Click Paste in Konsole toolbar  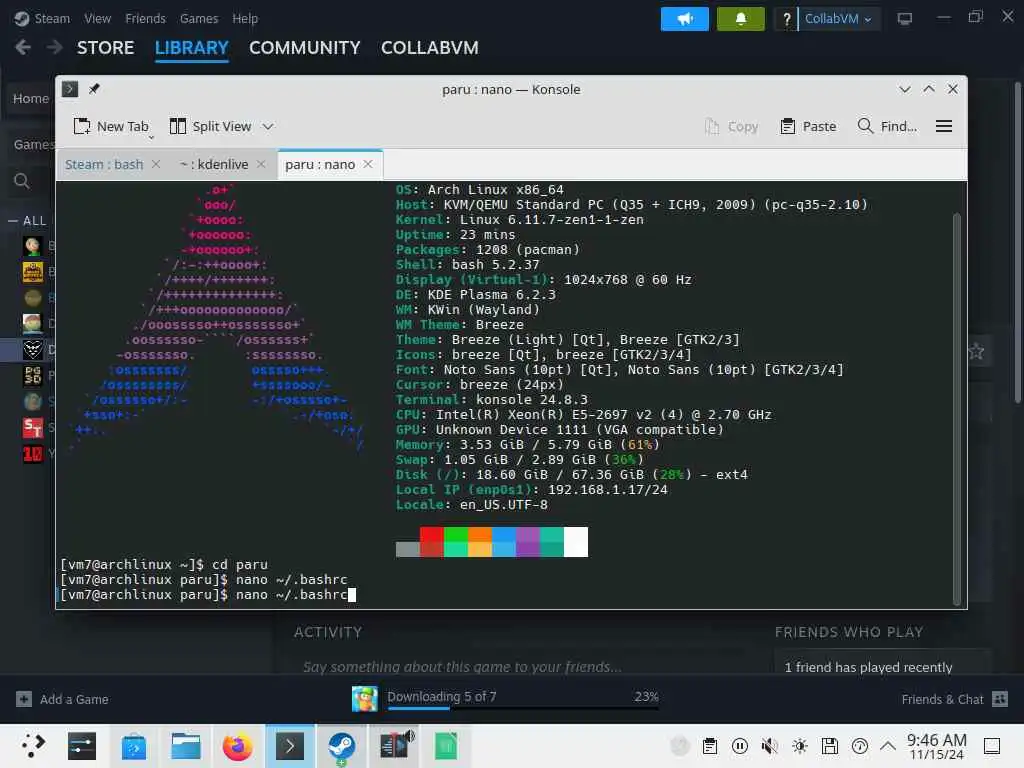coord(808,126)
